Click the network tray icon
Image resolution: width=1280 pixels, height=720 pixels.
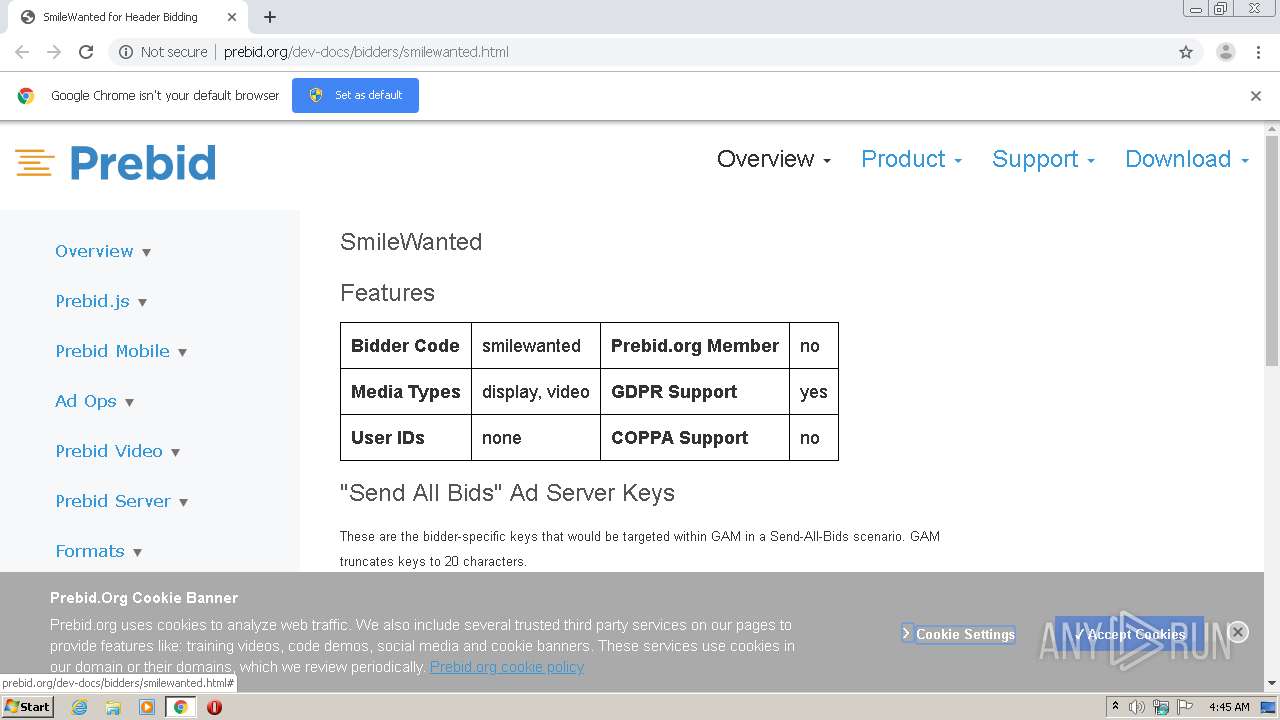click(1161, 707)
